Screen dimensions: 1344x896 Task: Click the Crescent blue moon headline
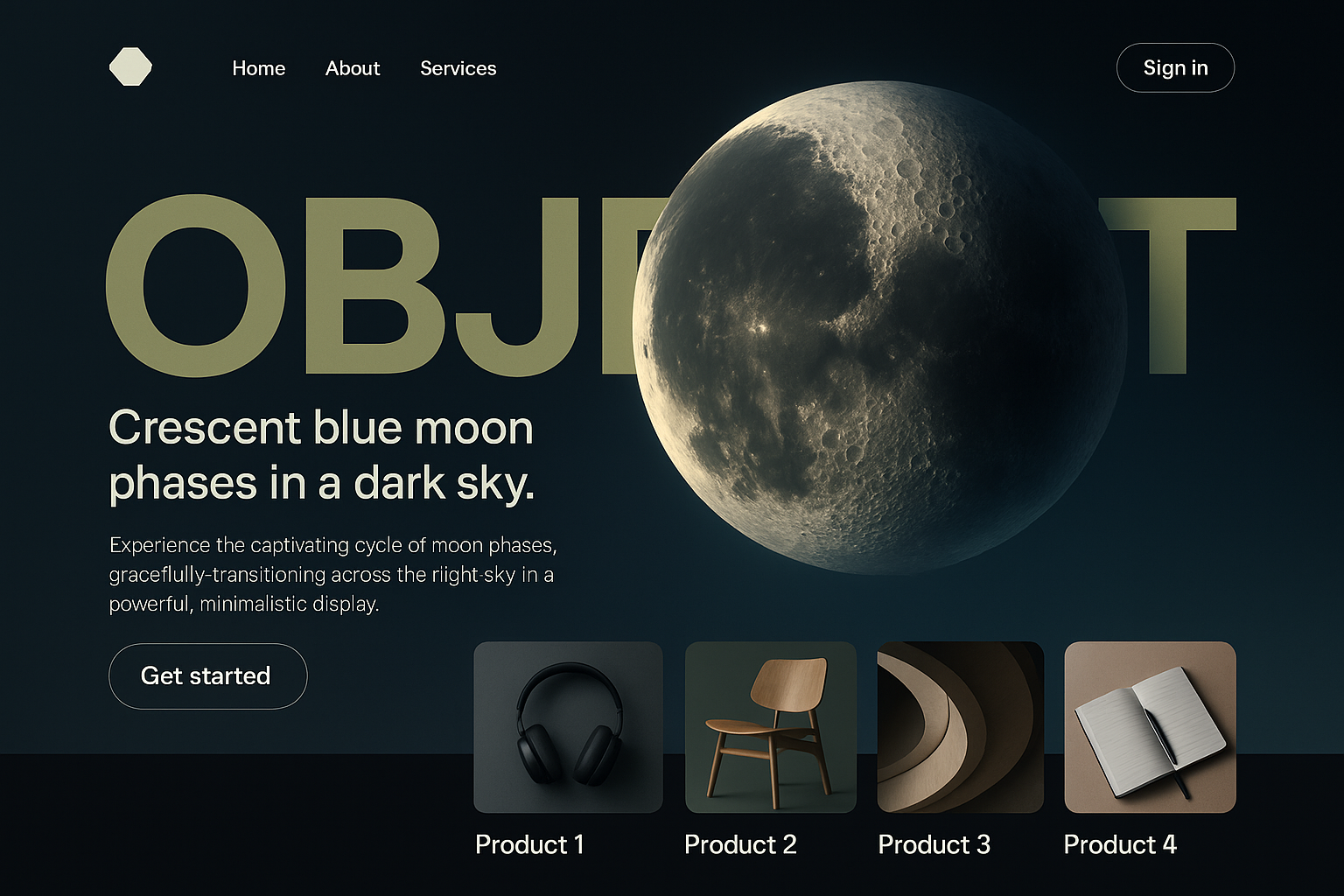click(322, 455)
